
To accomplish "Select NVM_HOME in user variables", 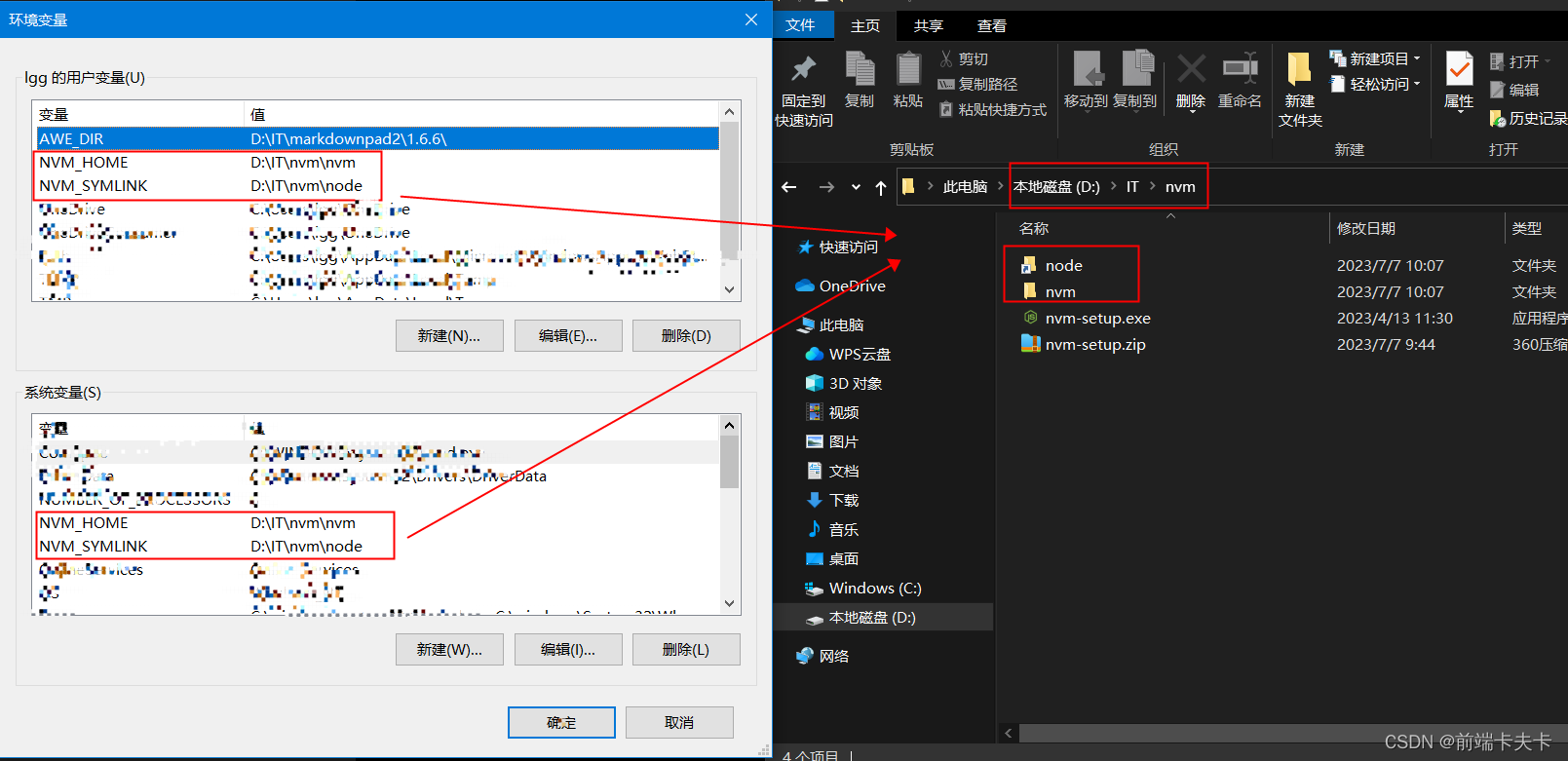I will 377,162.
